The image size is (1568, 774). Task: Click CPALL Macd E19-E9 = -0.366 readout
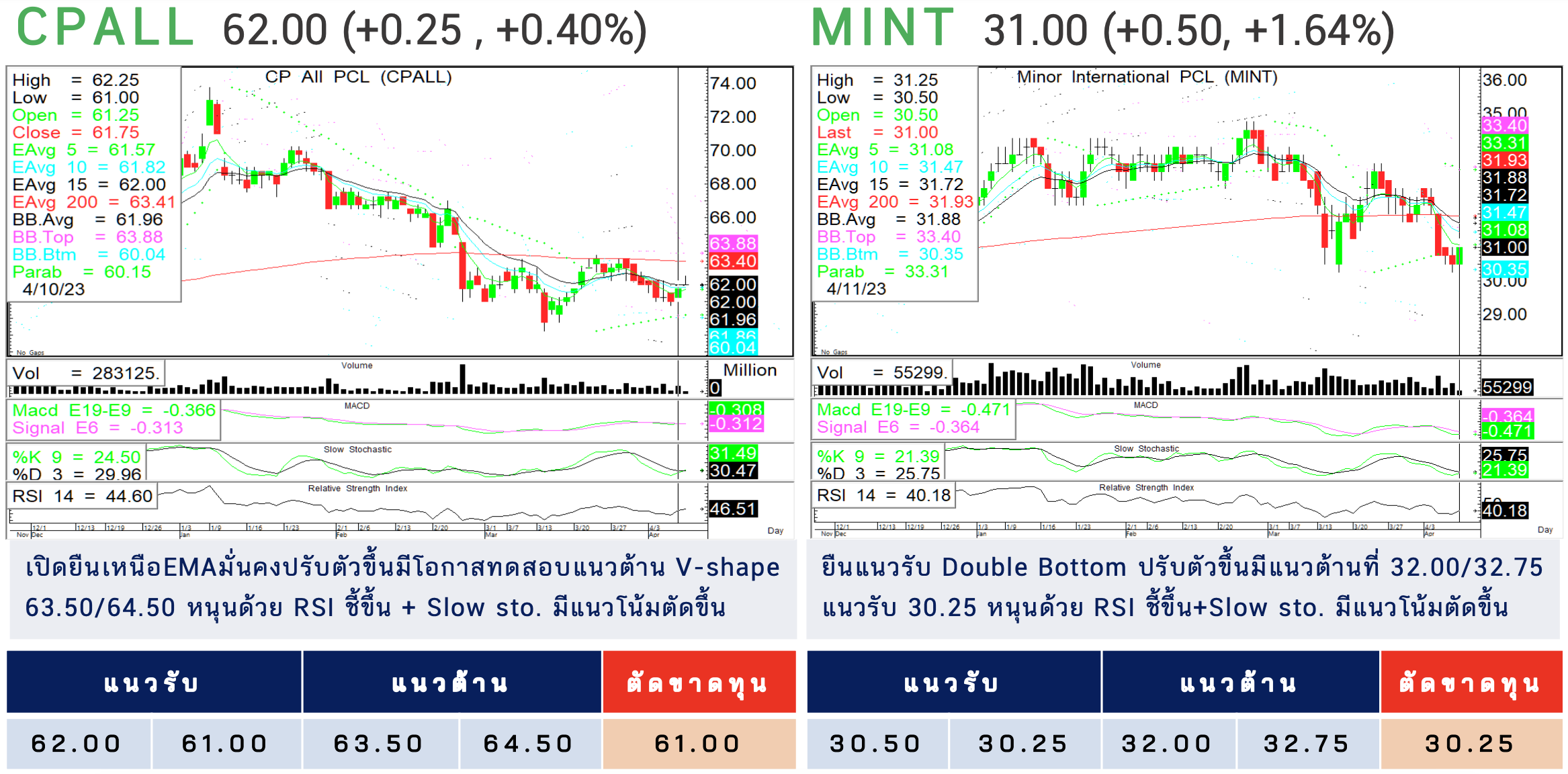pos(114,411)
